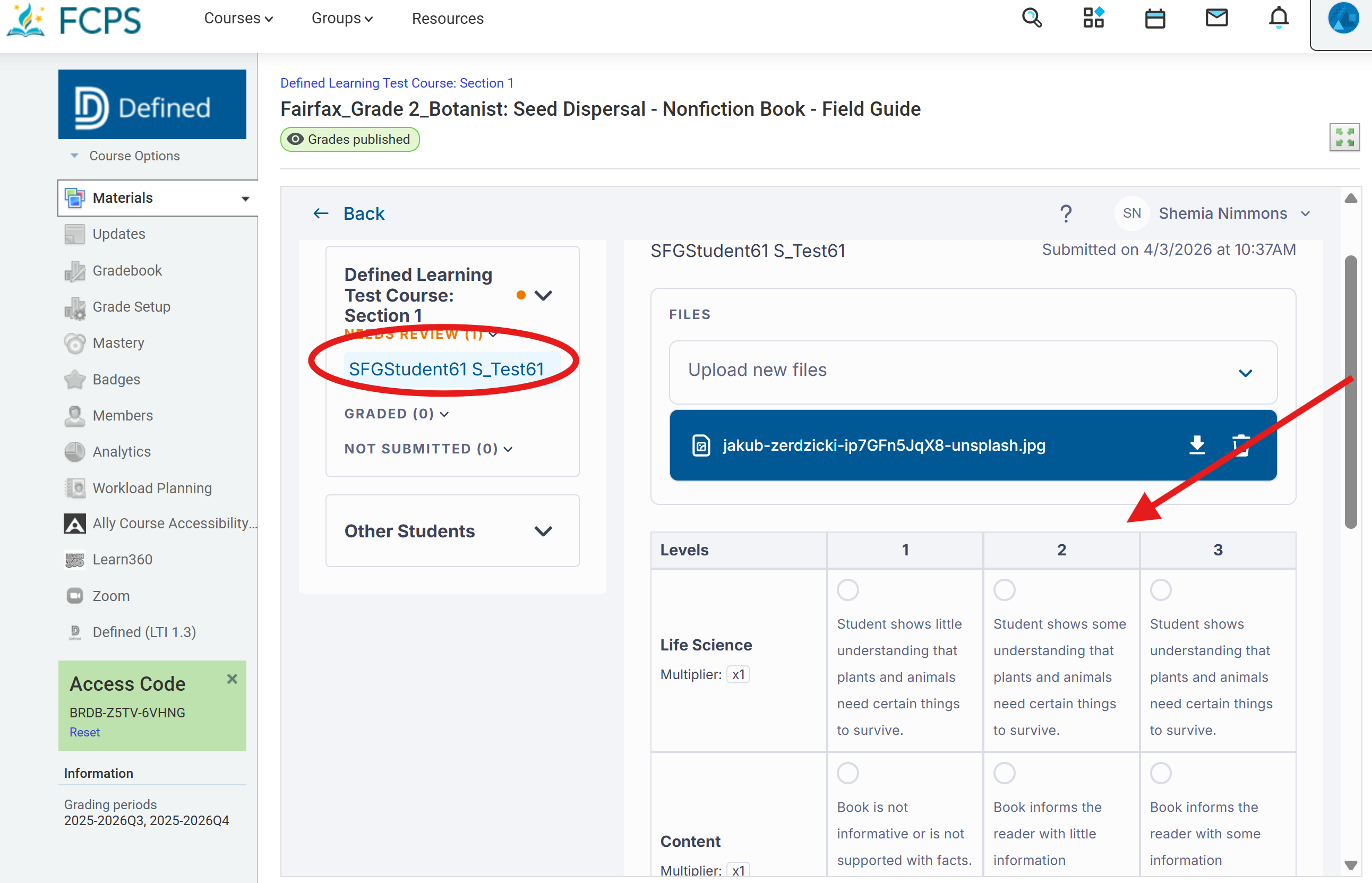Select Life Science level 1 radio
This screenshot has height=883, width=1372.
[x=847, y=590]
